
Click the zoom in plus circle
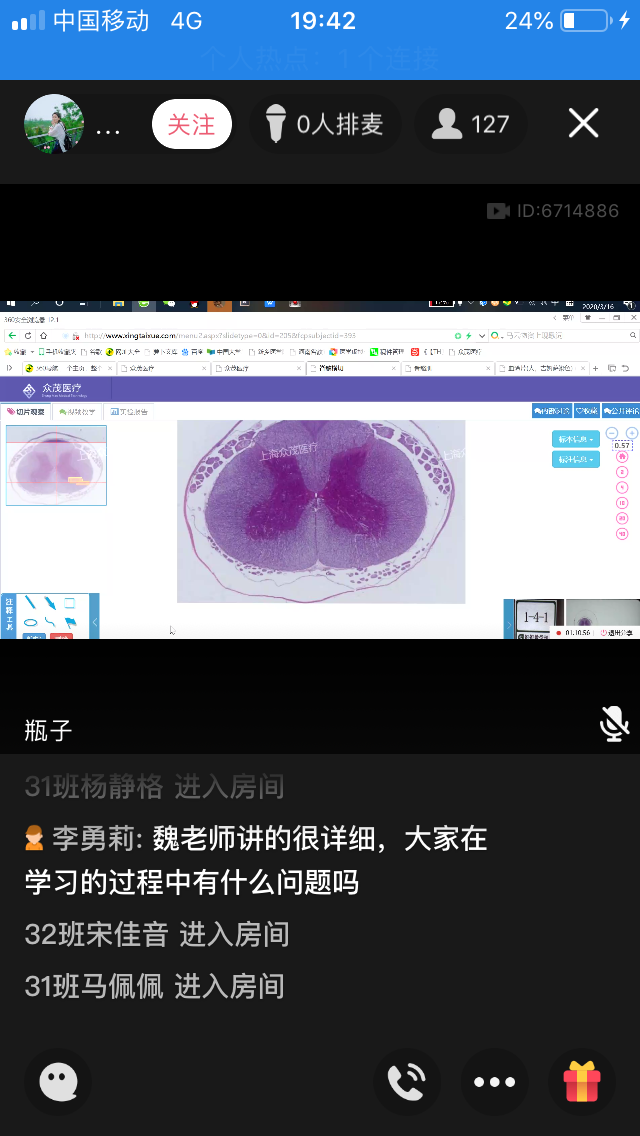click(631, 433)
